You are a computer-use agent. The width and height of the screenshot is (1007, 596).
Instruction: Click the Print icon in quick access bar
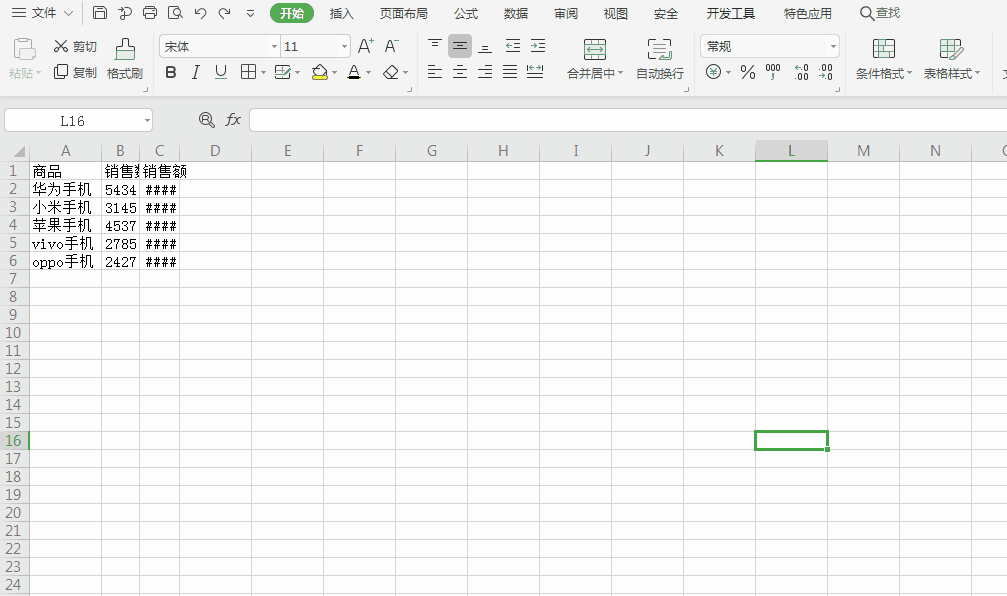[x=150, y=13]
